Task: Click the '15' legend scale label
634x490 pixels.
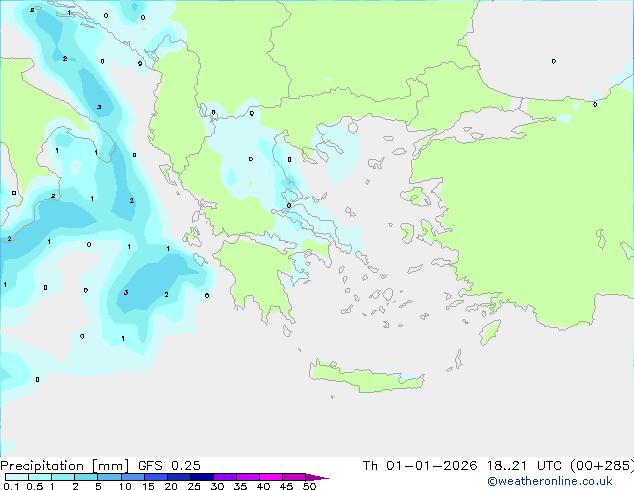Action: (148, 486)
